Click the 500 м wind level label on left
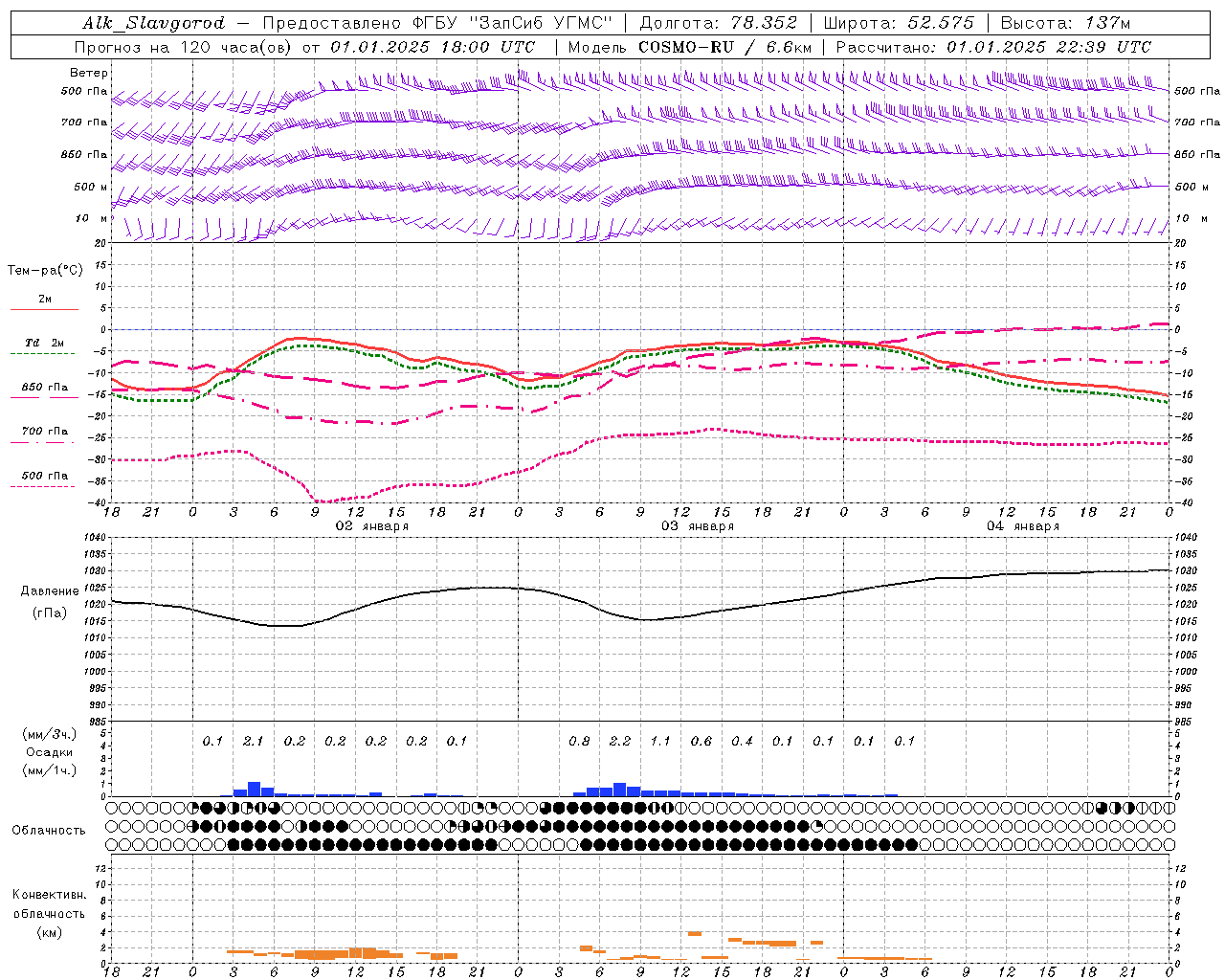Screen dimensions: 1225x980 [91, 187]
